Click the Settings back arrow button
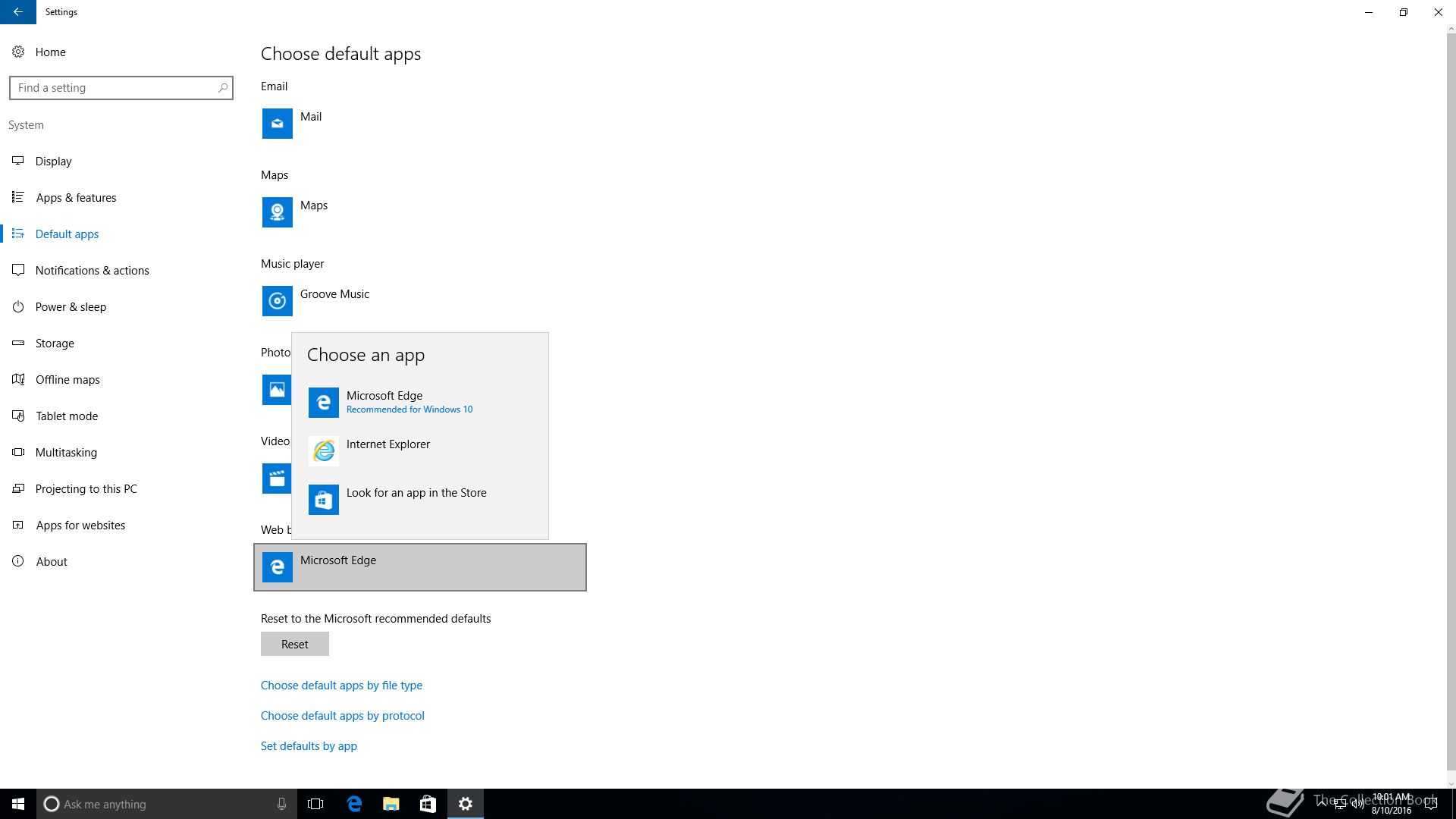The width and height of the screenshot is (1456, 819). coord(18,12)
